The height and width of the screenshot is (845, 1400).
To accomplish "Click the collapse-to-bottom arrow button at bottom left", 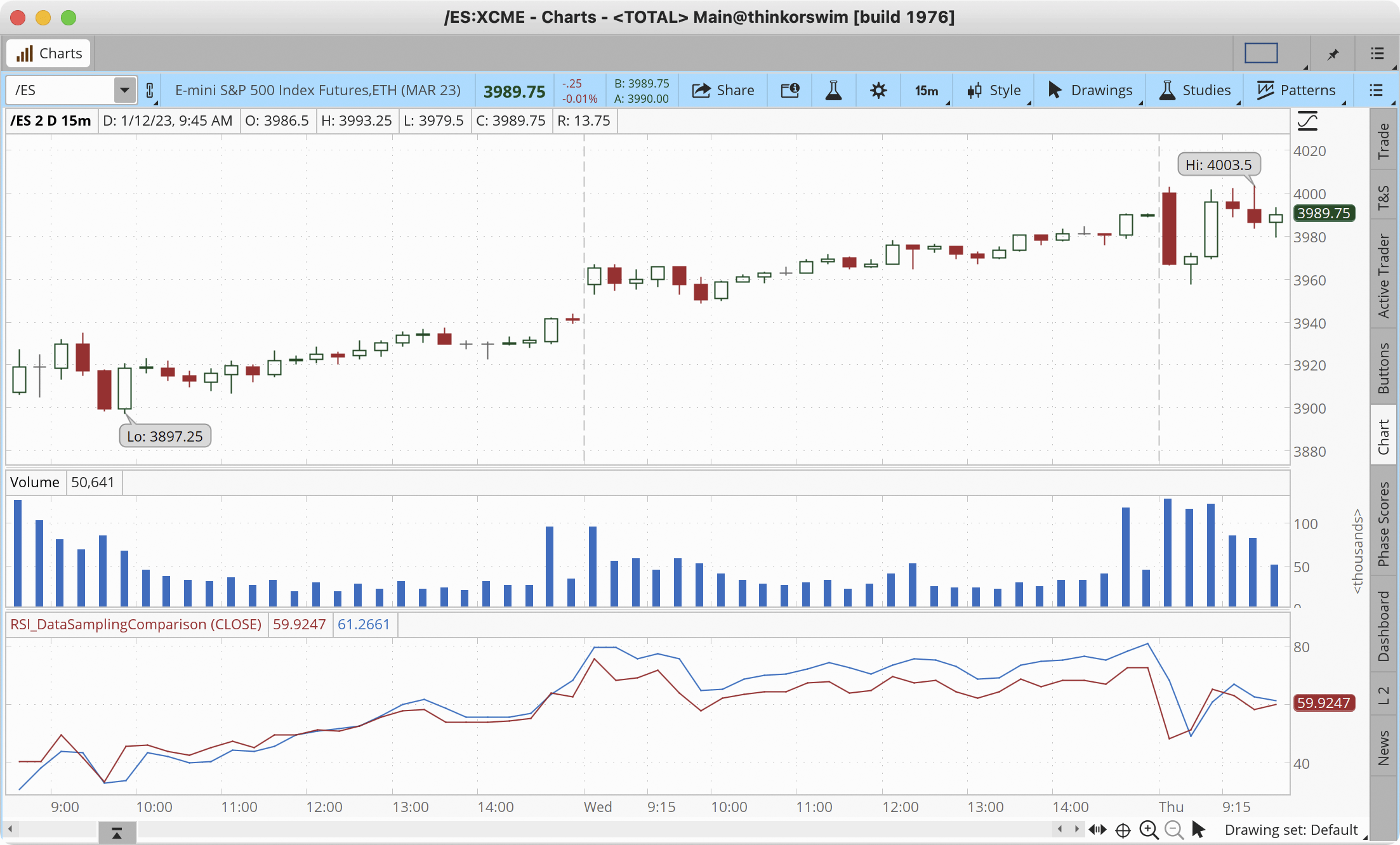I will coord(117,832).
